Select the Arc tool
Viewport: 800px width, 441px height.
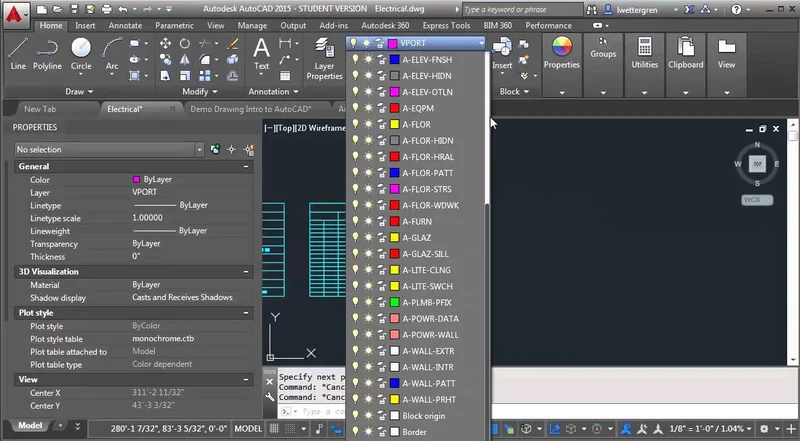click(112, 53)
